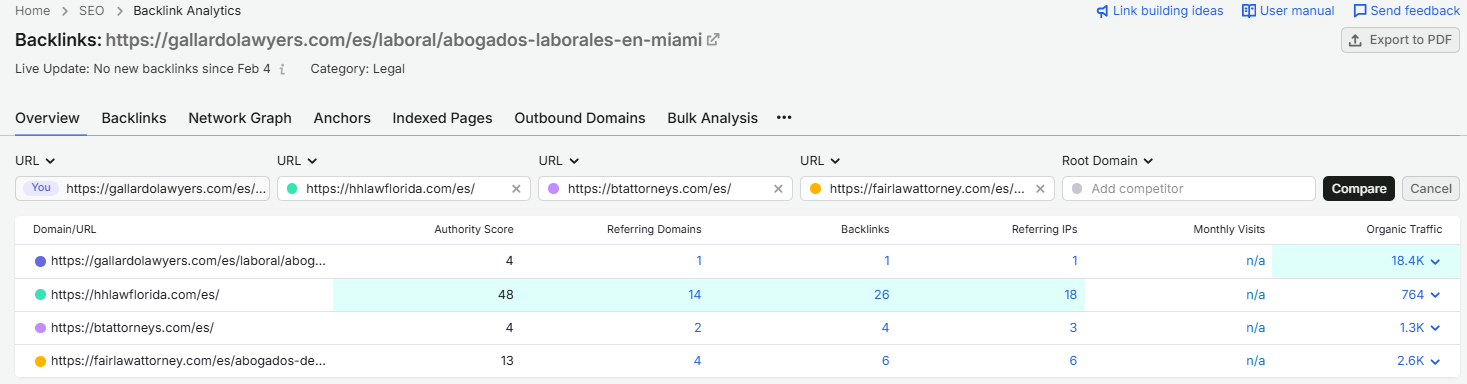Image resolution: width=1467 pixels, height=384 pixels.
Task: Click the Organic Traffic column header
Action: point(1404,229)
